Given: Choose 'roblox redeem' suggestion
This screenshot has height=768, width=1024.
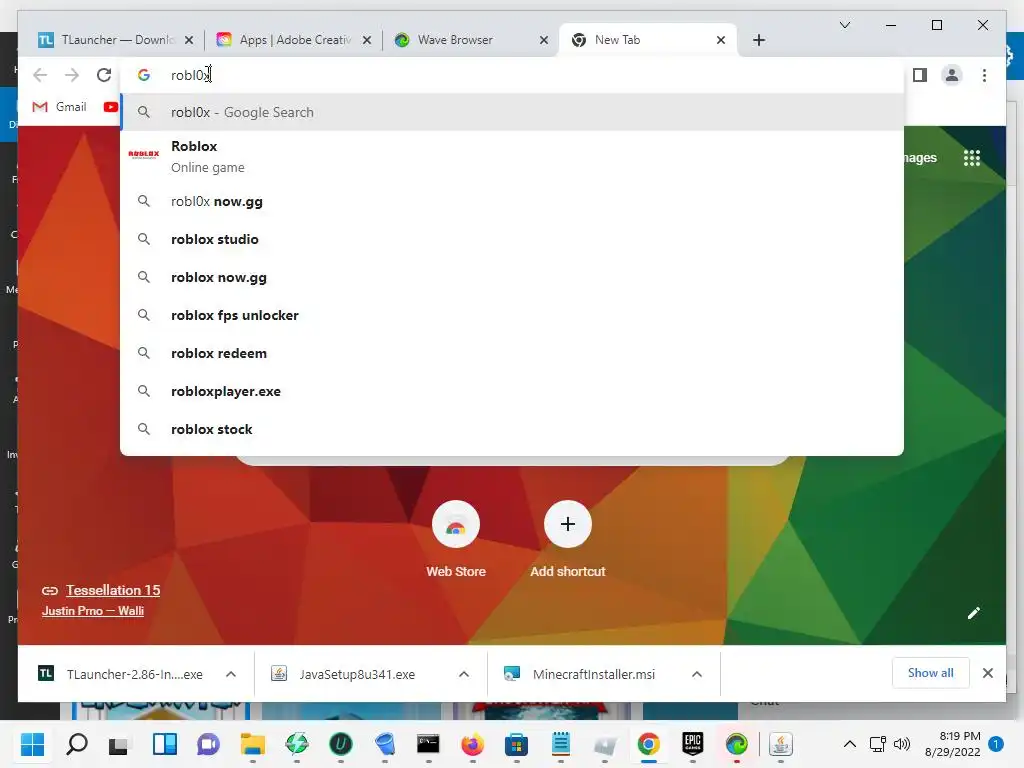Looking at the screenshot, I should 512,353.
